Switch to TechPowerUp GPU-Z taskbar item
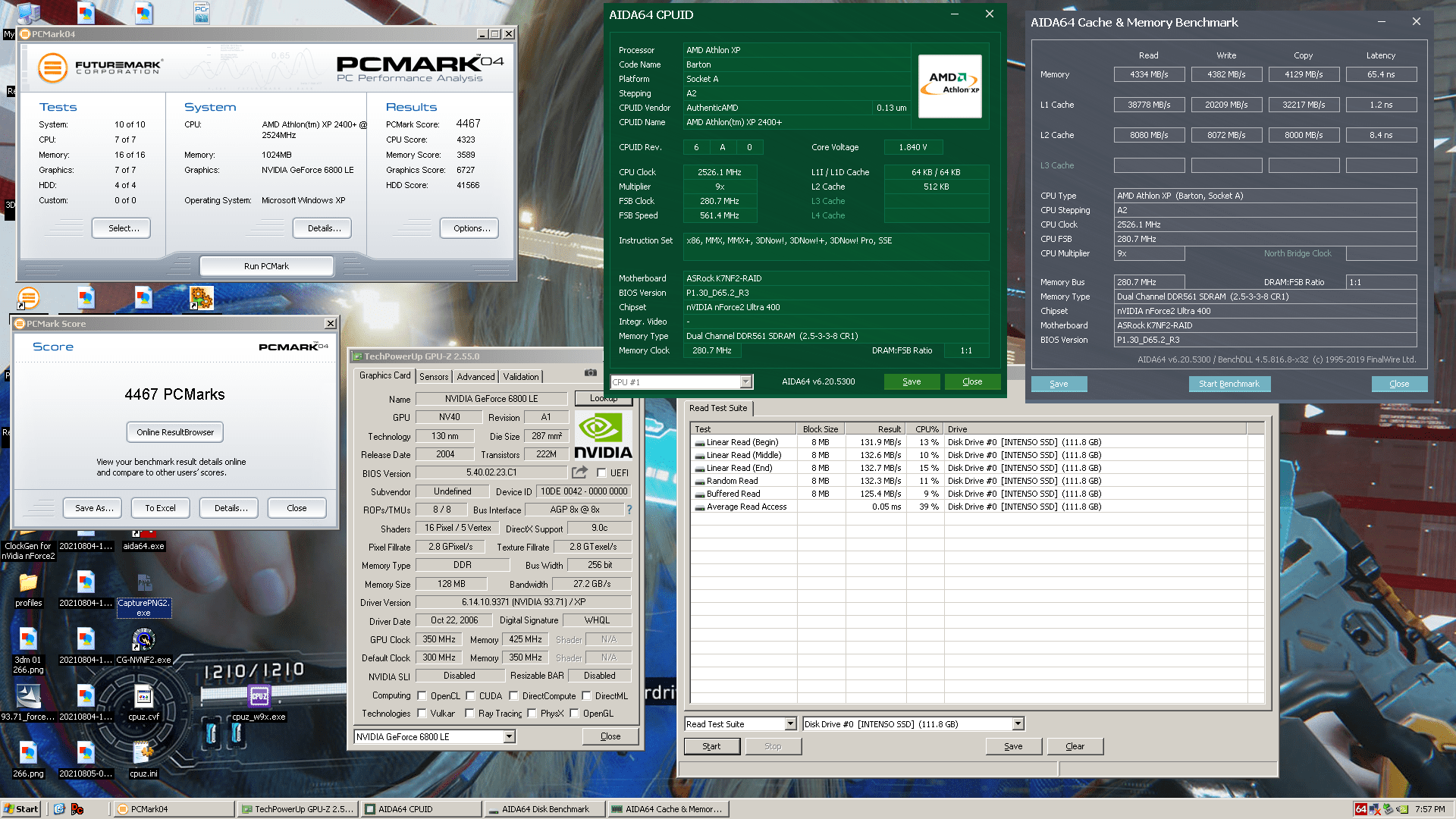Image resolution: width=1456 pixels, height=819 pixels. click(297, 809)
